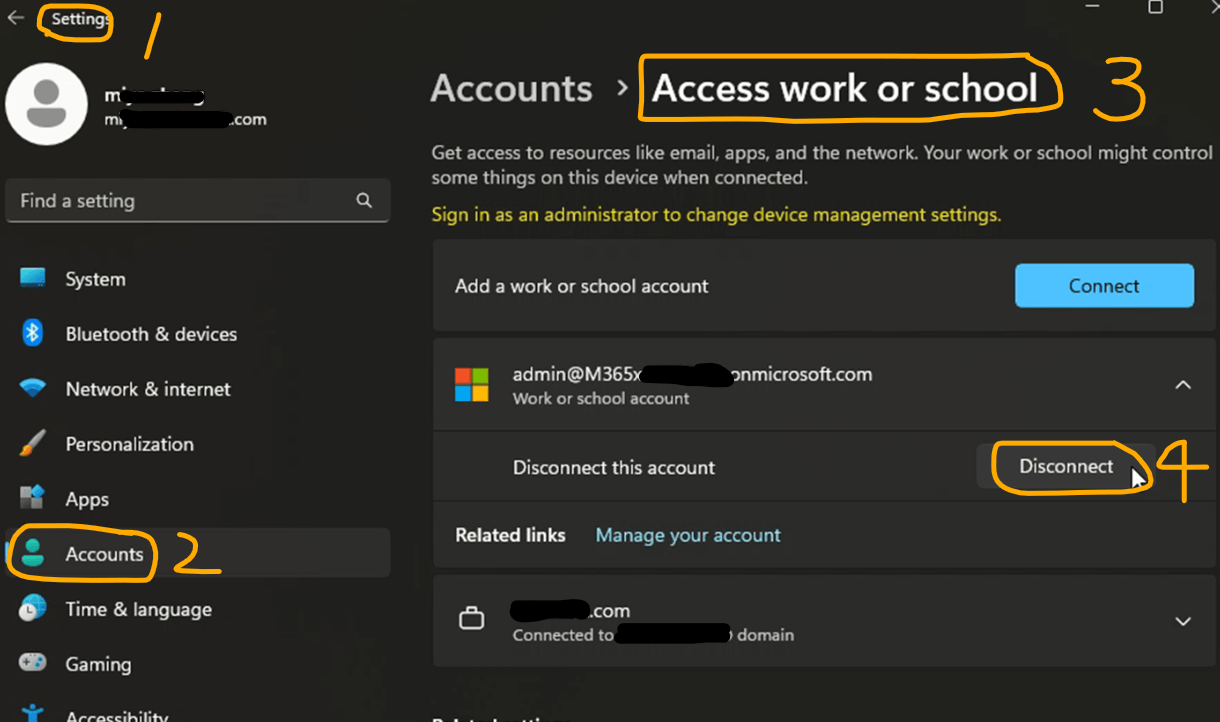Viewport: 1220px width, 722px height.
Task: Click the System monitor icon
Action: (x=33, y=278)
